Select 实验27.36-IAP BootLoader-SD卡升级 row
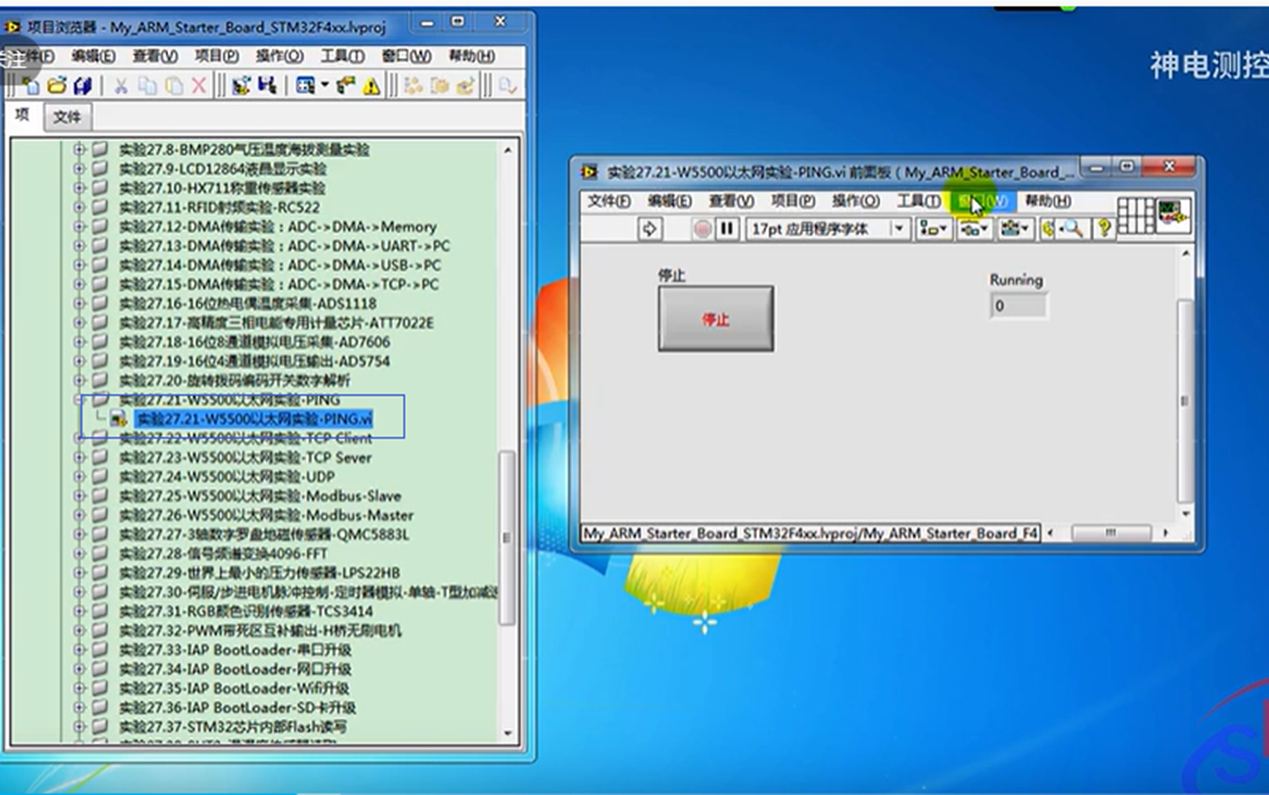This screenshot has width=1269, height=795. [235, 707]
